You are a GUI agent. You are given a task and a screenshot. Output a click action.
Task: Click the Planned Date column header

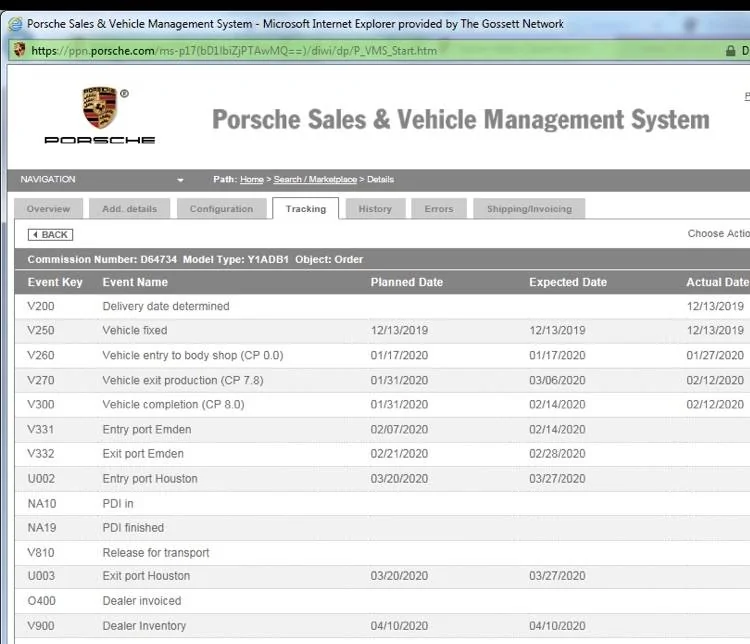407,282
